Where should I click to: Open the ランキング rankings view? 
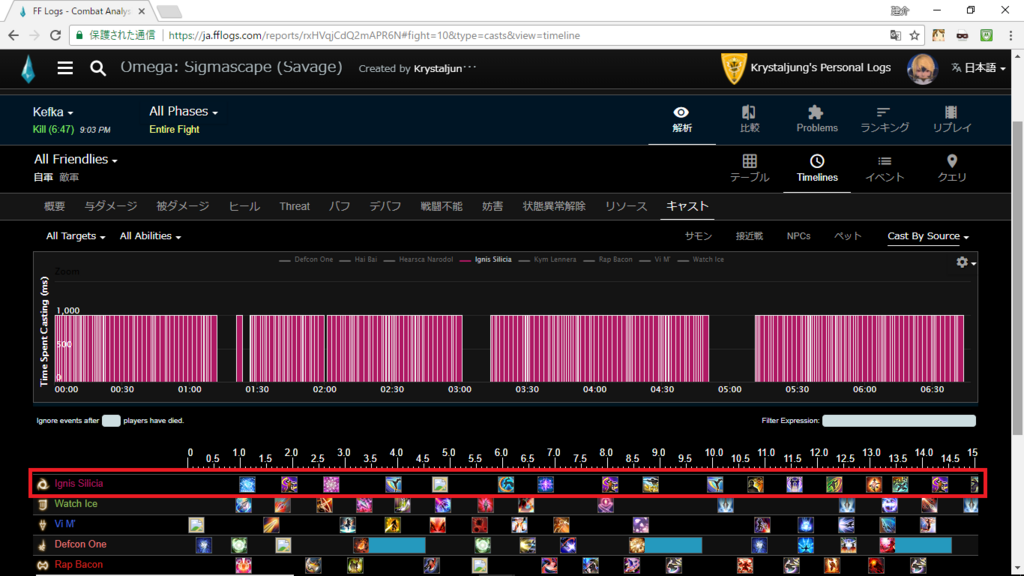884,120
